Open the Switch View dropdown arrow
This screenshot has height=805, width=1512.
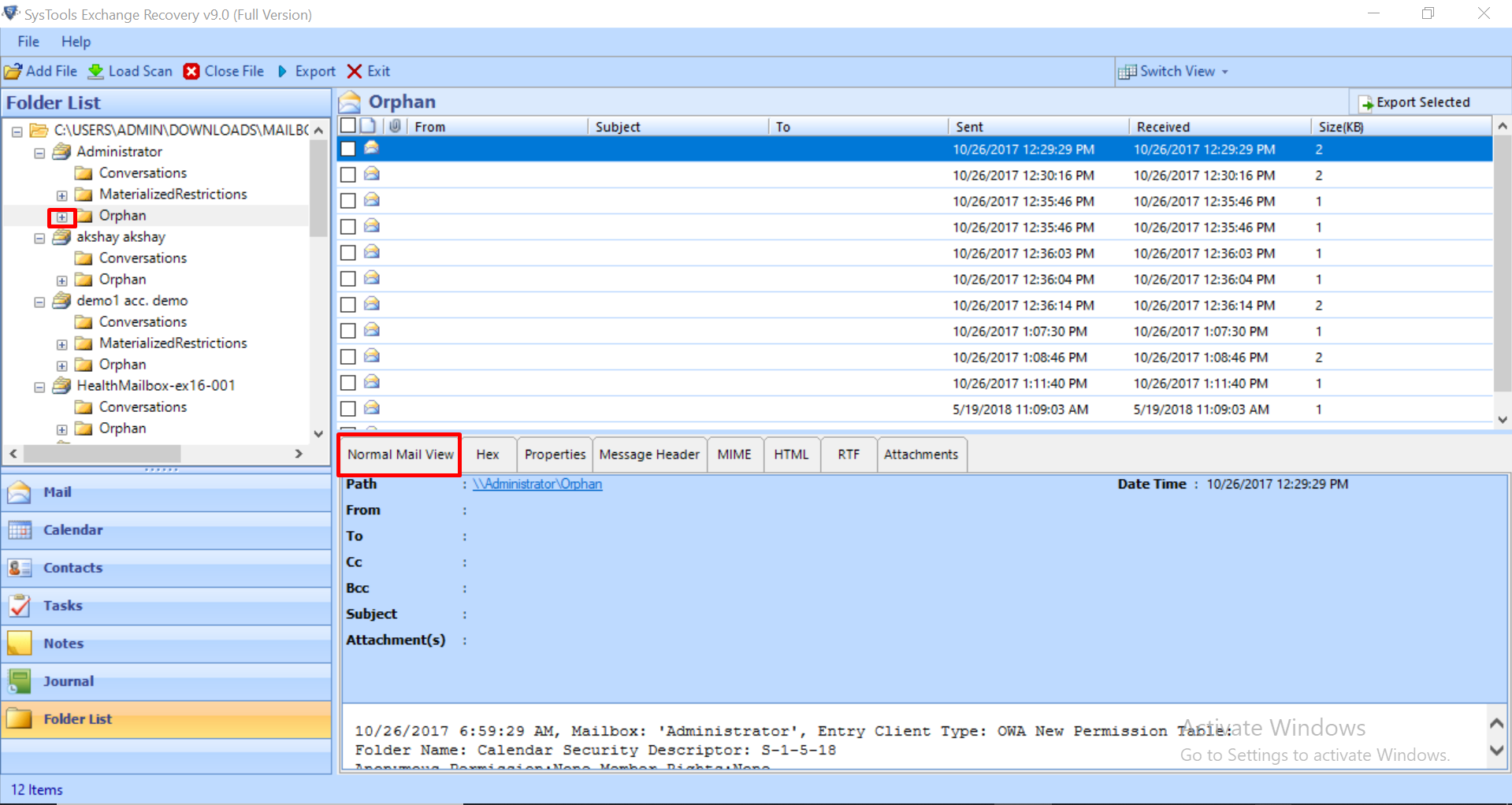click(1225, 72)
